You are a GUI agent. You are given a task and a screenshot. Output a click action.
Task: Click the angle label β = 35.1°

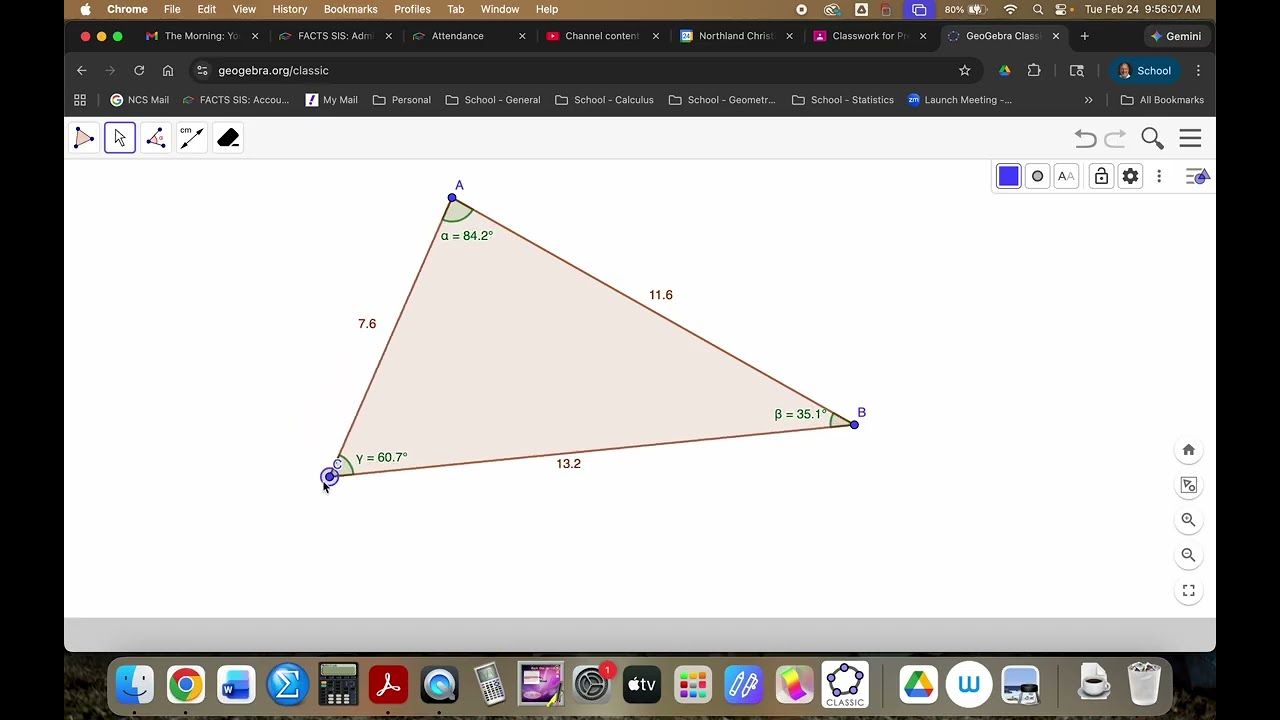[x=800, y=414]
